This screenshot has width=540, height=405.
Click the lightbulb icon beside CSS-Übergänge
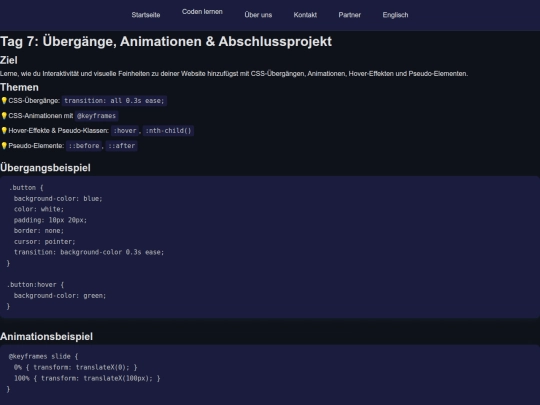pyautogui.click(x=4, y=101)
